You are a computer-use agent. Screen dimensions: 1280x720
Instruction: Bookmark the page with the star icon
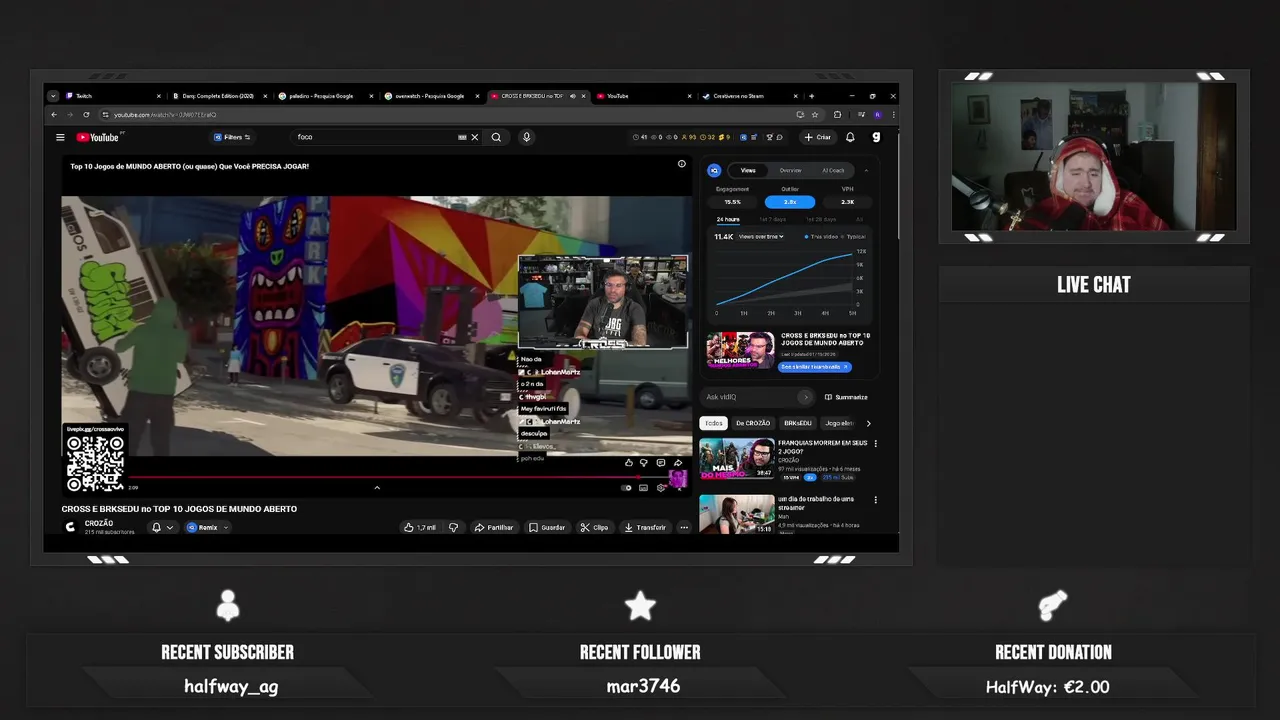point(815,114)
